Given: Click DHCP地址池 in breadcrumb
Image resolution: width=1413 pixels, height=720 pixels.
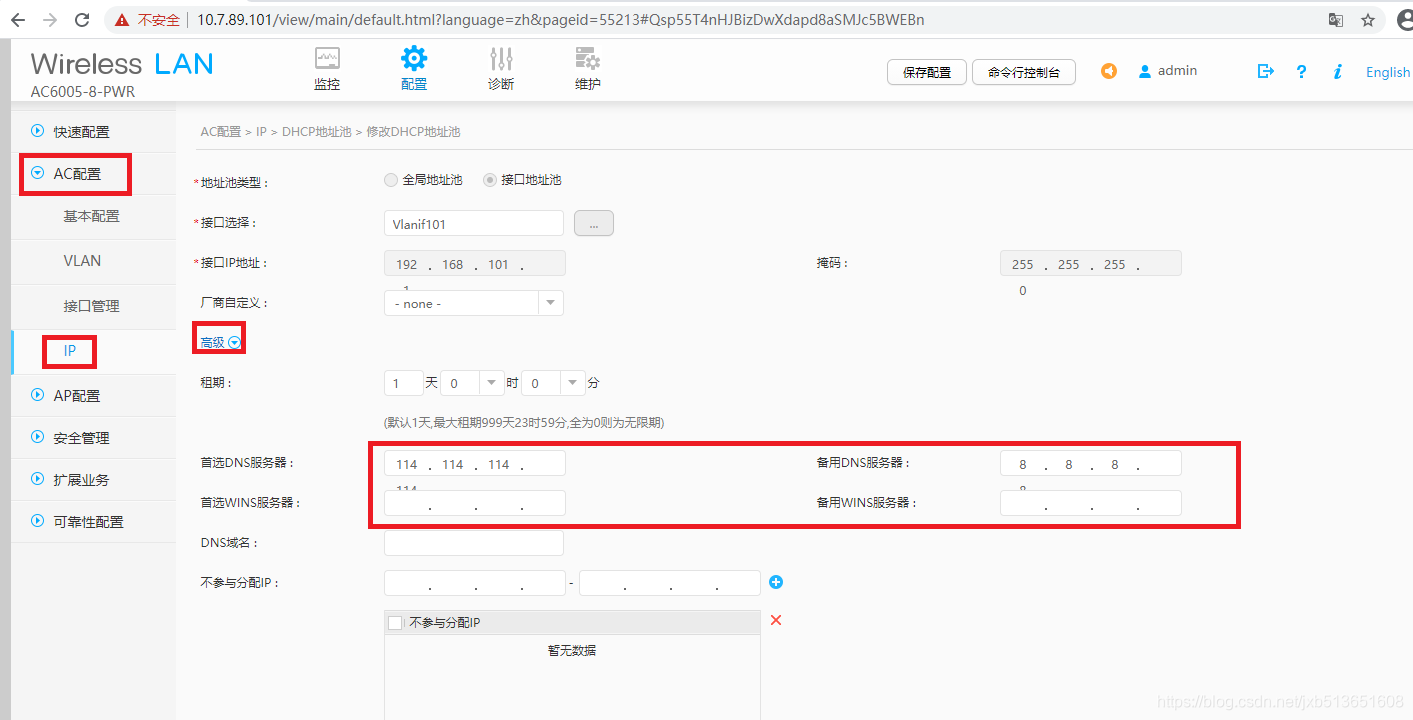Looking at the screenshot, I should (x=317, y=132).
